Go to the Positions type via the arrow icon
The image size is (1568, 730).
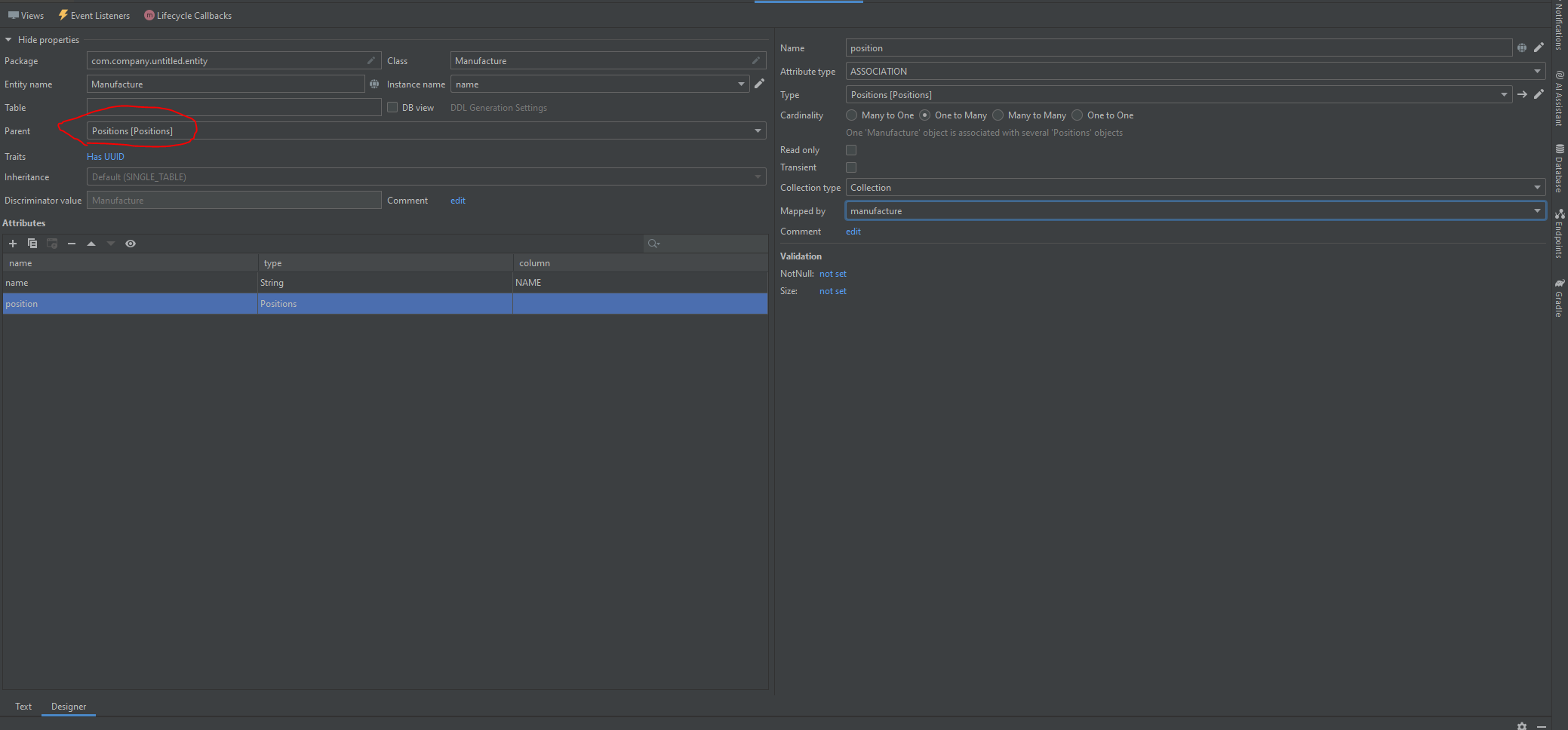1522,94
